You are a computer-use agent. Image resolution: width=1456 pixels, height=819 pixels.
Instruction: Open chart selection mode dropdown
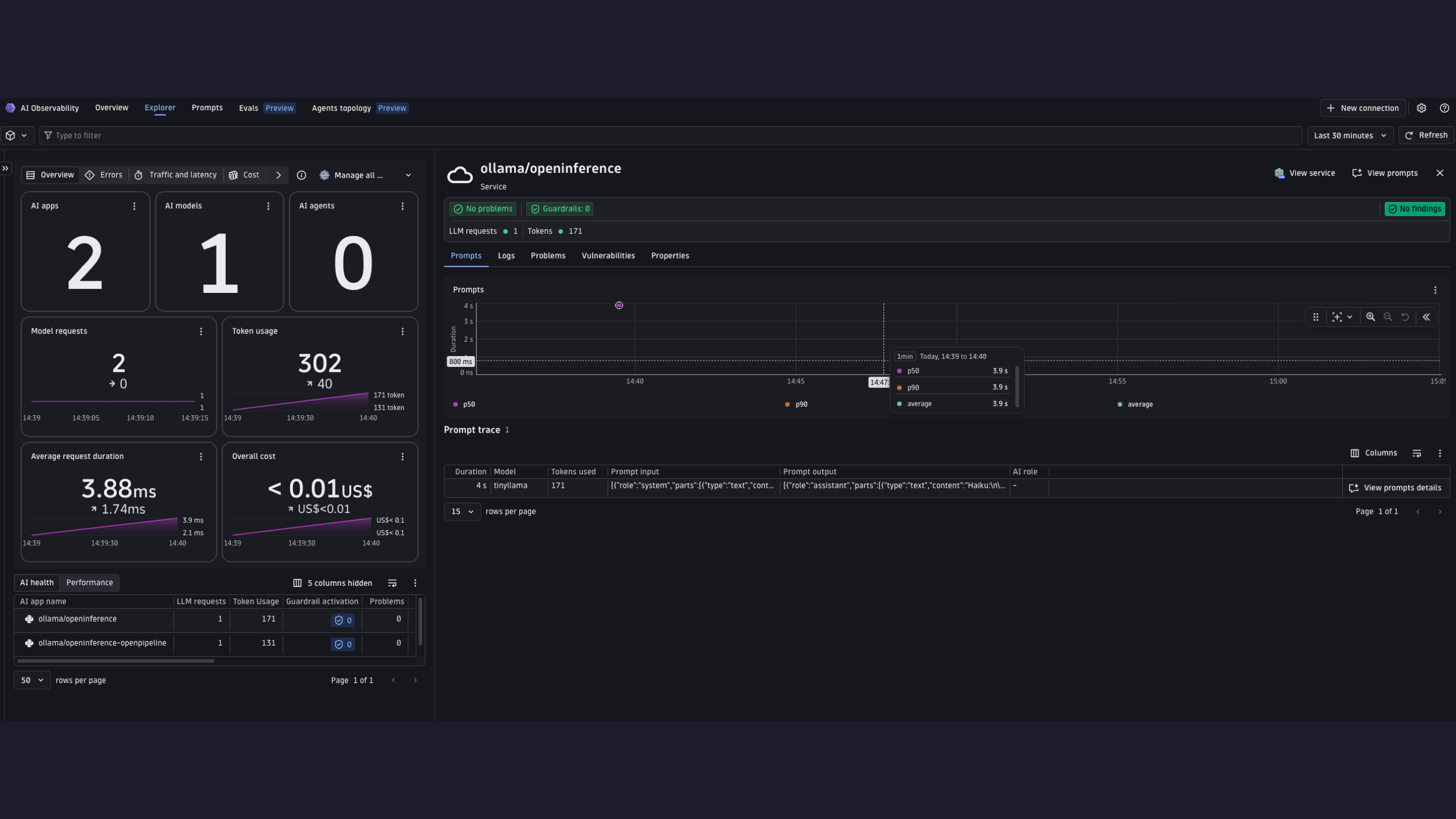pos(1342,317)
